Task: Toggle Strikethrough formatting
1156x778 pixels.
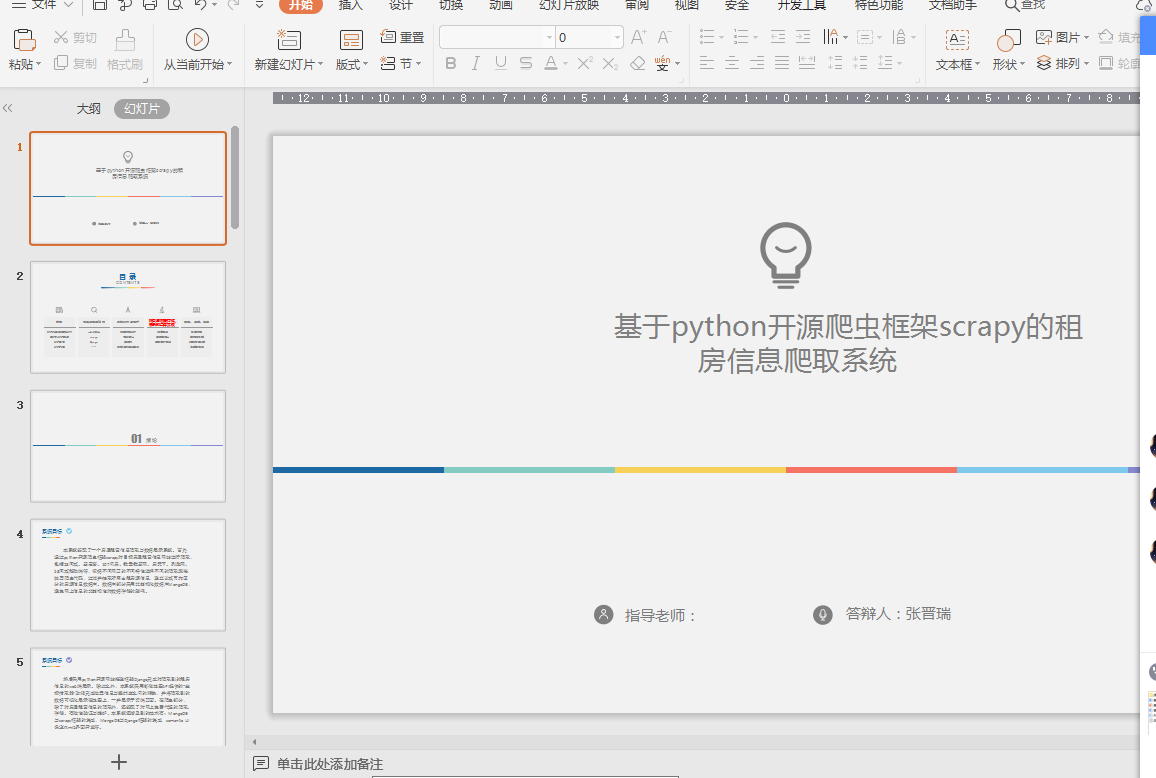Action: pos(526,64)
